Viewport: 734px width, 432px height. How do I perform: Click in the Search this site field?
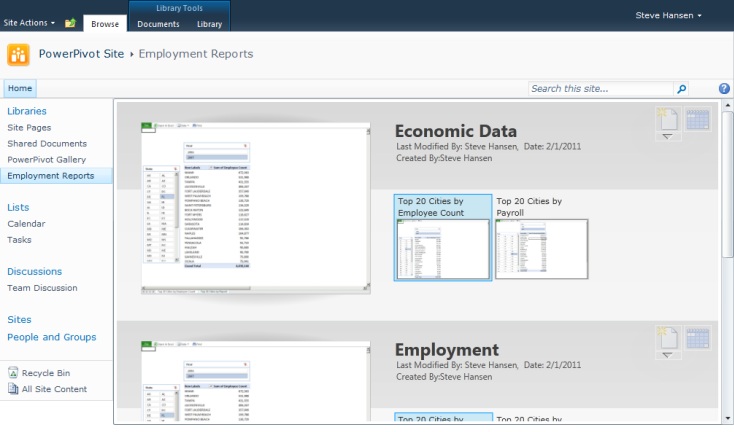coord(601,88)
